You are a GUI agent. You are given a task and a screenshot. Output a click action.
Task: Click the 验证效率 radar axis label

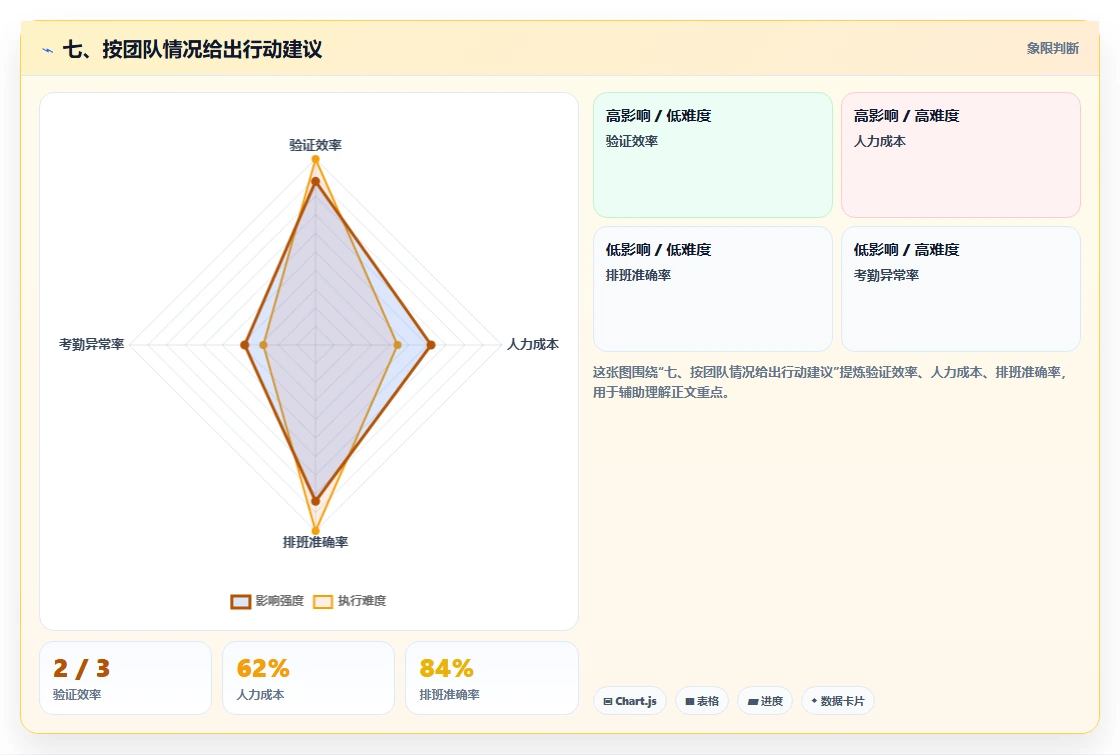[x=315, y=145]
